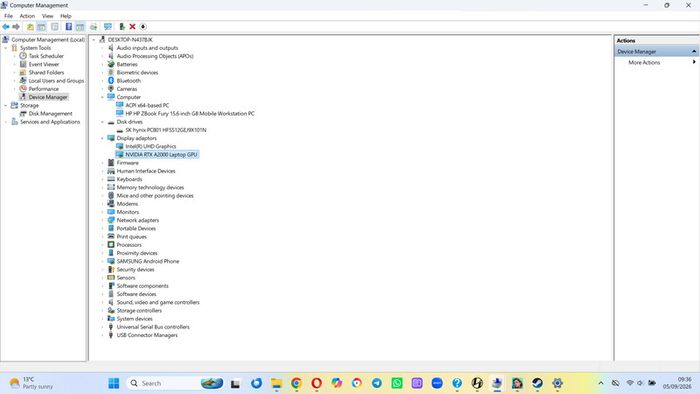Open the File menu
Viewport: 700px width, 394px height.
click(8, 16)
